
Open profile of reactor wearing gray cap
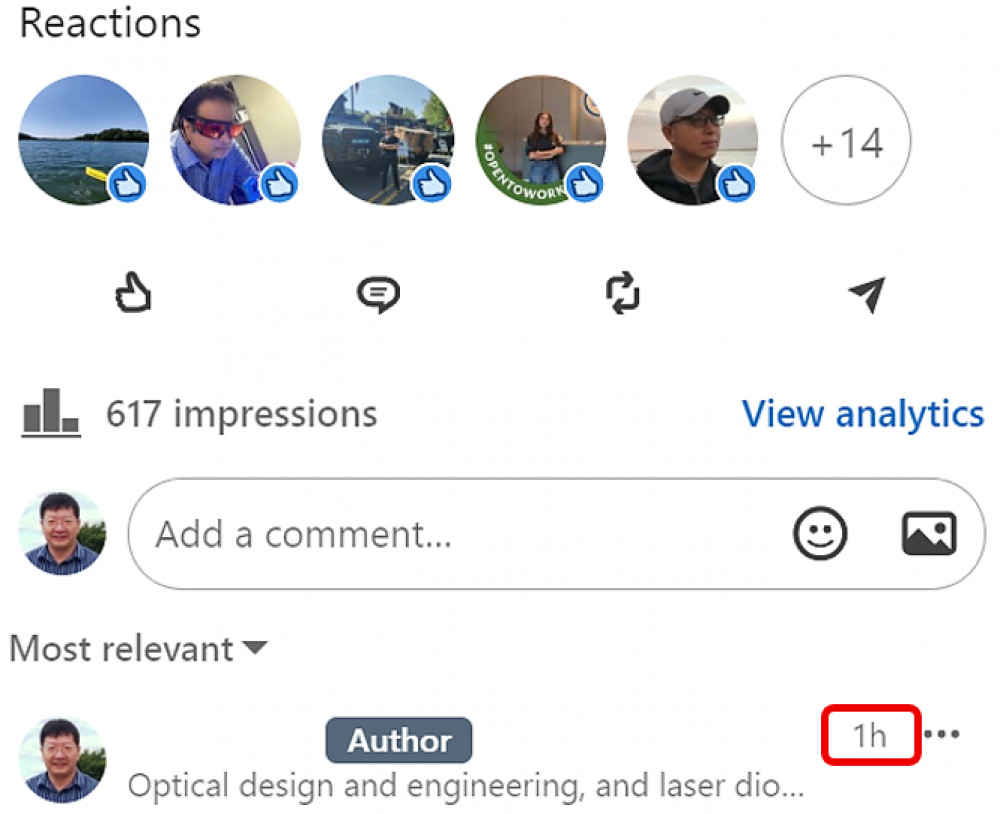[693, 140]
